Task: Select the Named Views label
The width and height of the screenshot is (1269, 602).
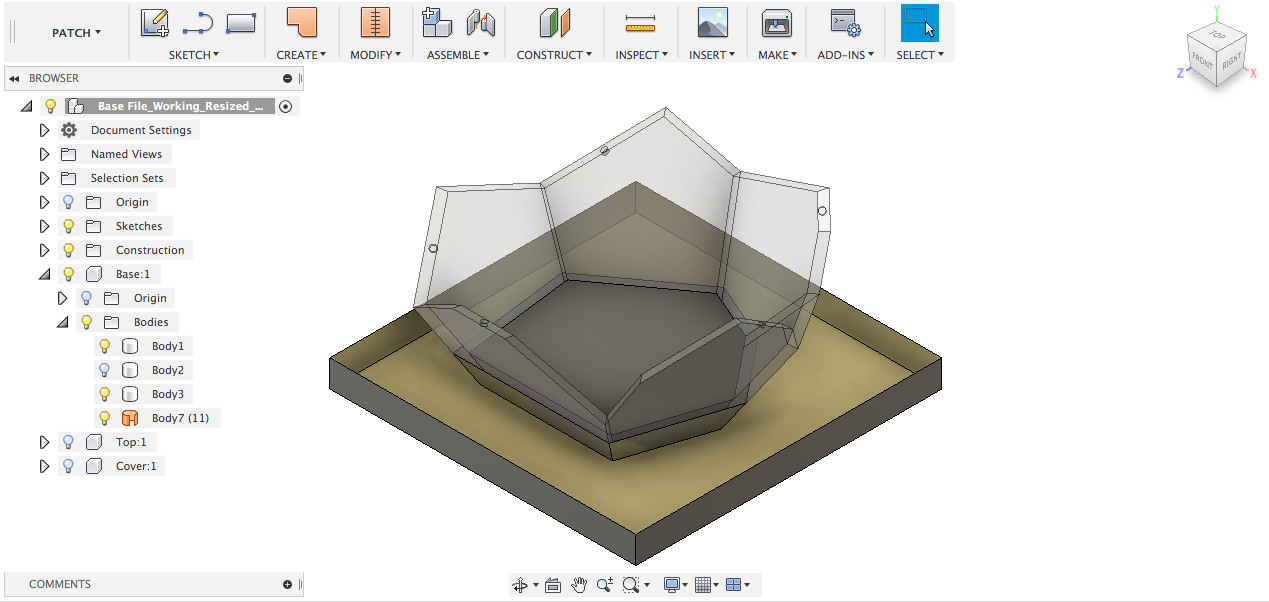Action: tap(126, 154)
